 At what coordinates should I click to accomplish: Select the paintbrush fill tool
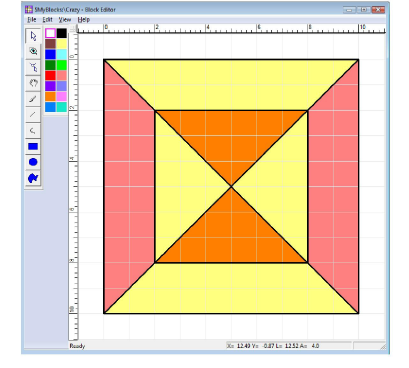click(x=33, y=99)
